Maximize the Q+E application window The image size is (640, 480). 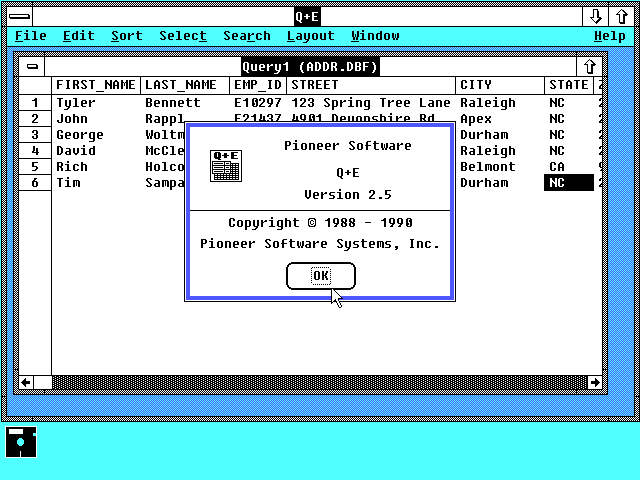coord(619,16)
